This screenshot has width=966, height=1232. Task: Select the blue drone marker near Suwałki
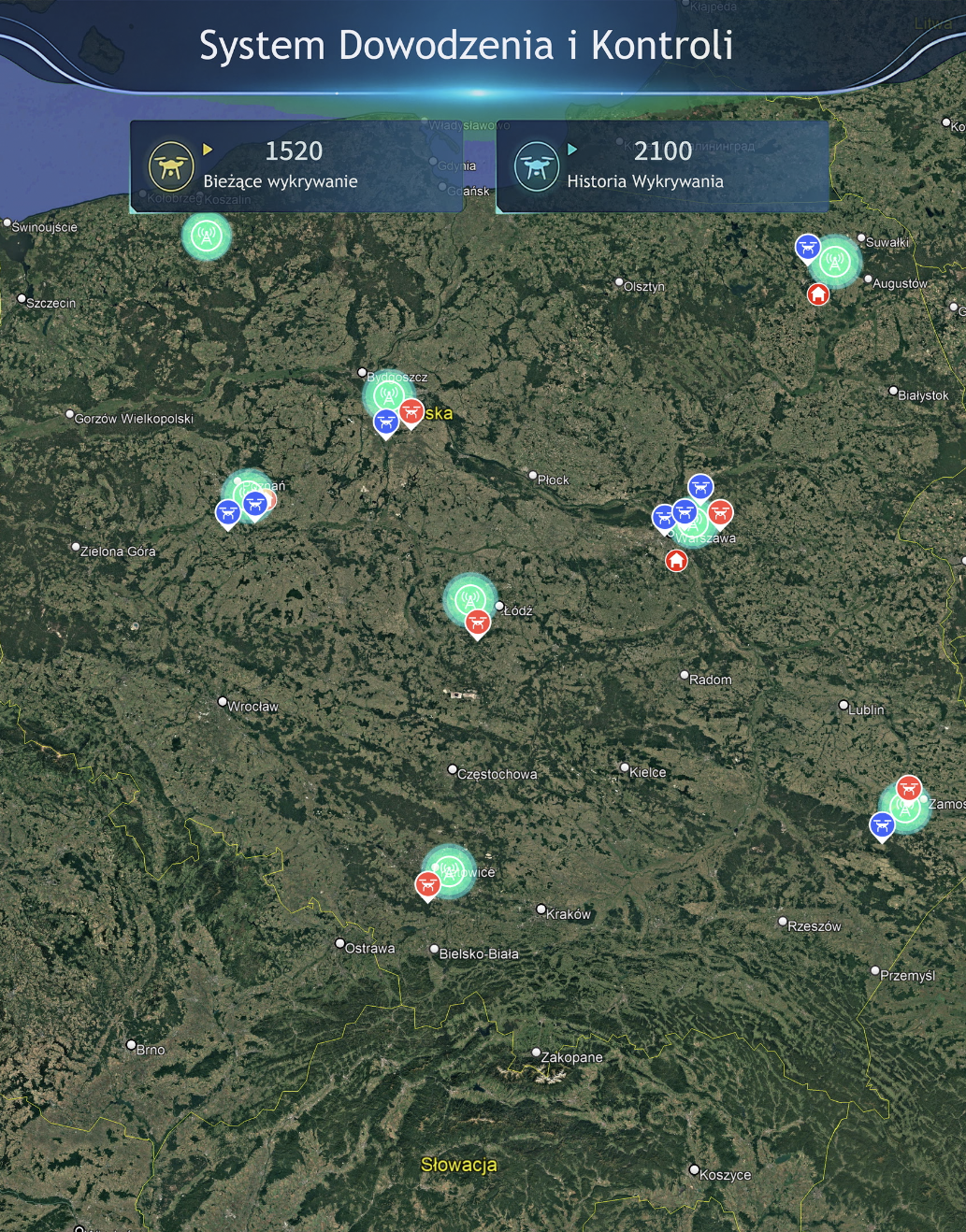click(x=807, y=248)
